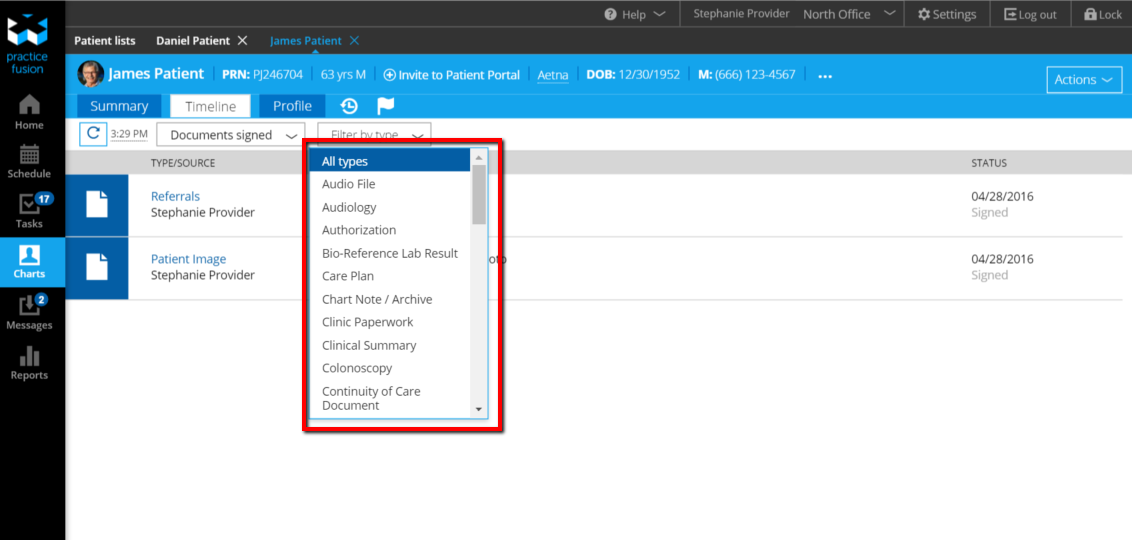
Task: Open the more options ellipsis
Action: (825, 76)
